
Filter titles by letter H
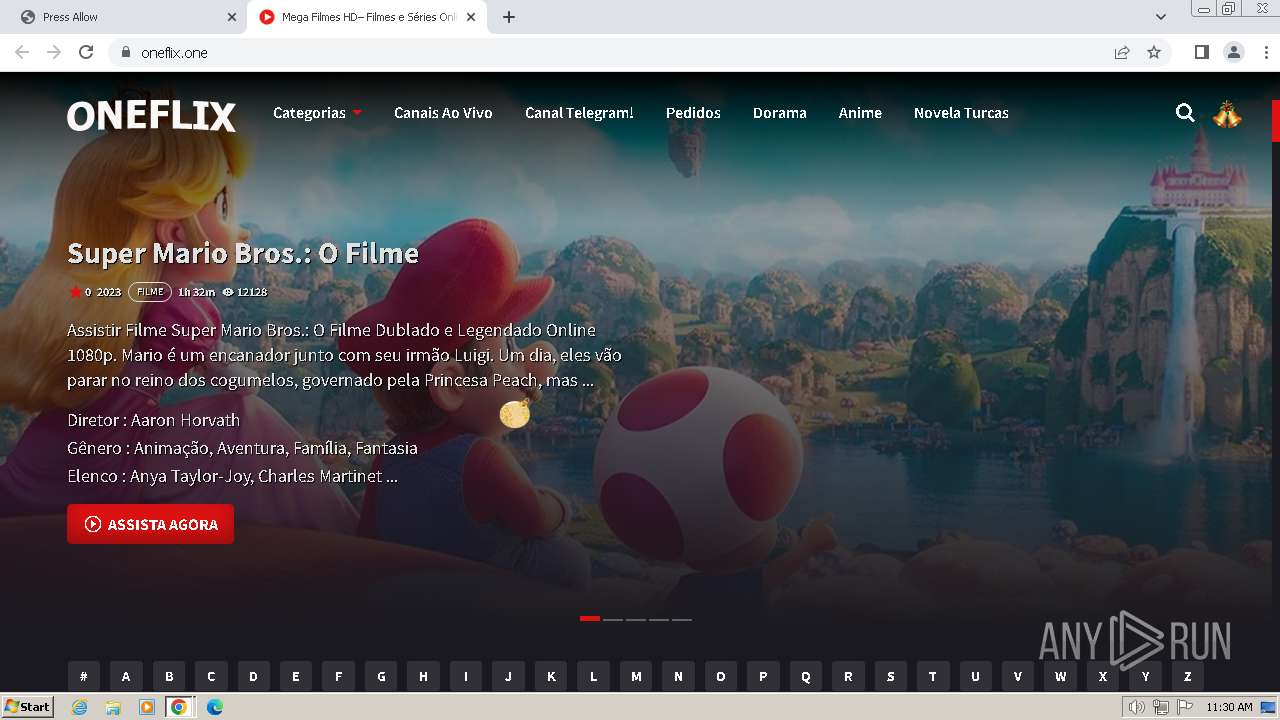[x=423, y=676]
